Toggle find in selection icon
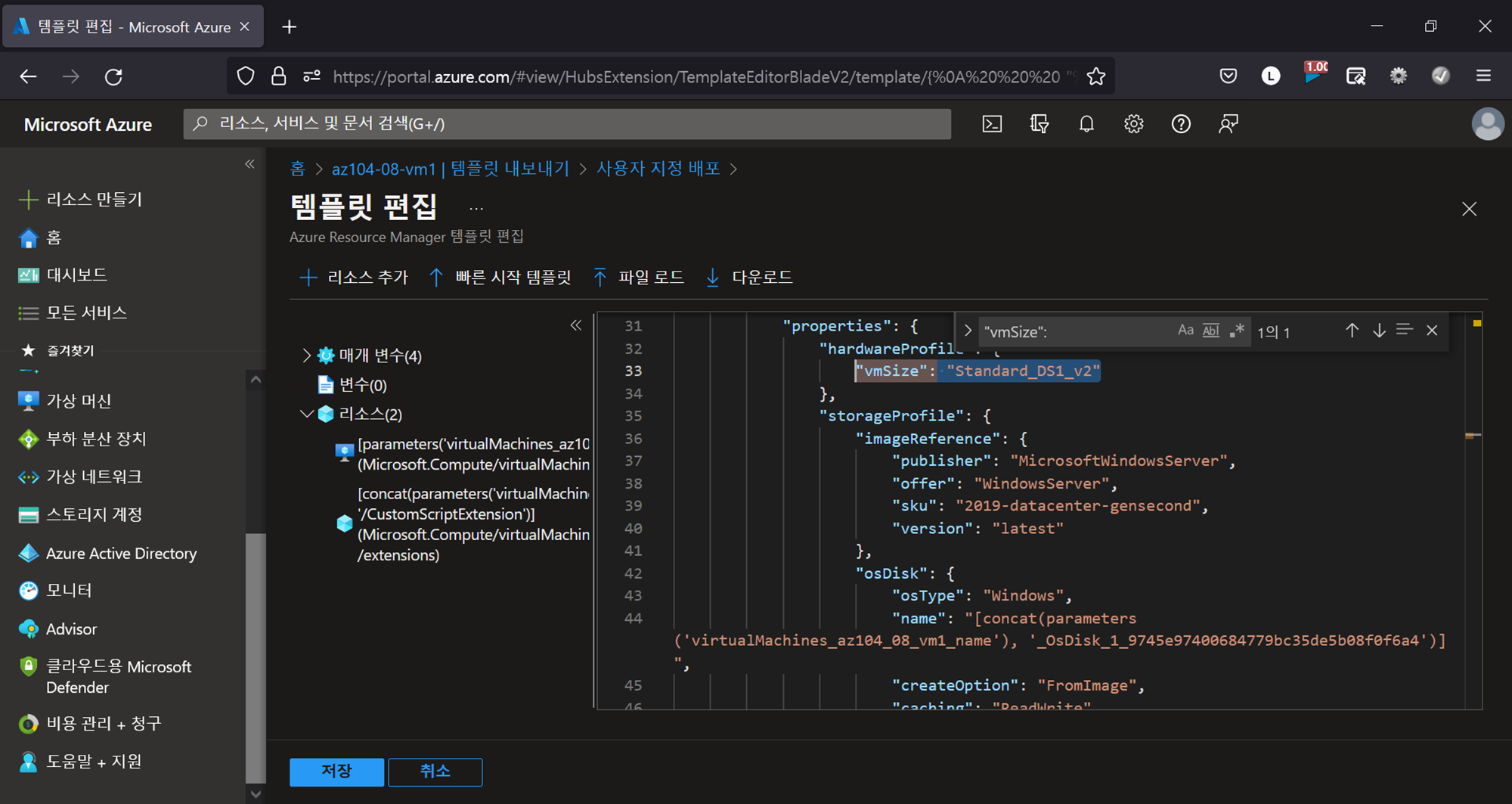 1405,330
